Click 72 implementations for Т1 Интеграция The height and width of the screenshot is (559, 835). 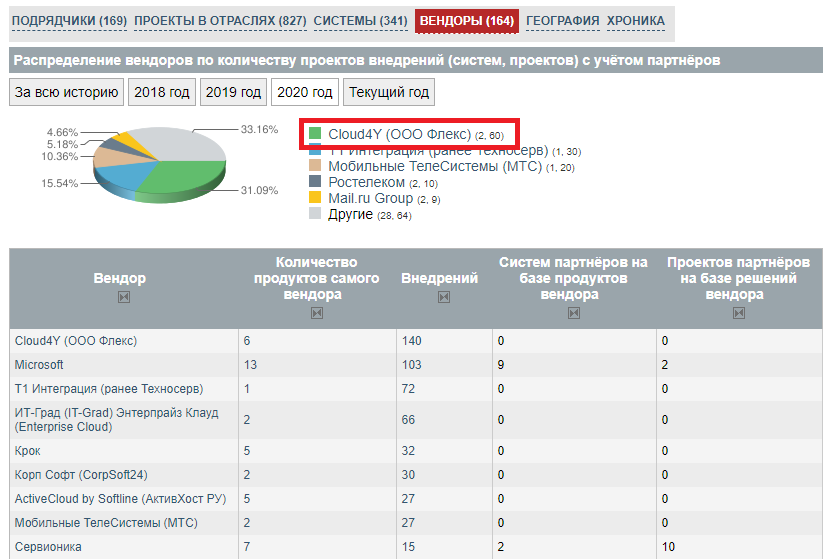408,389
